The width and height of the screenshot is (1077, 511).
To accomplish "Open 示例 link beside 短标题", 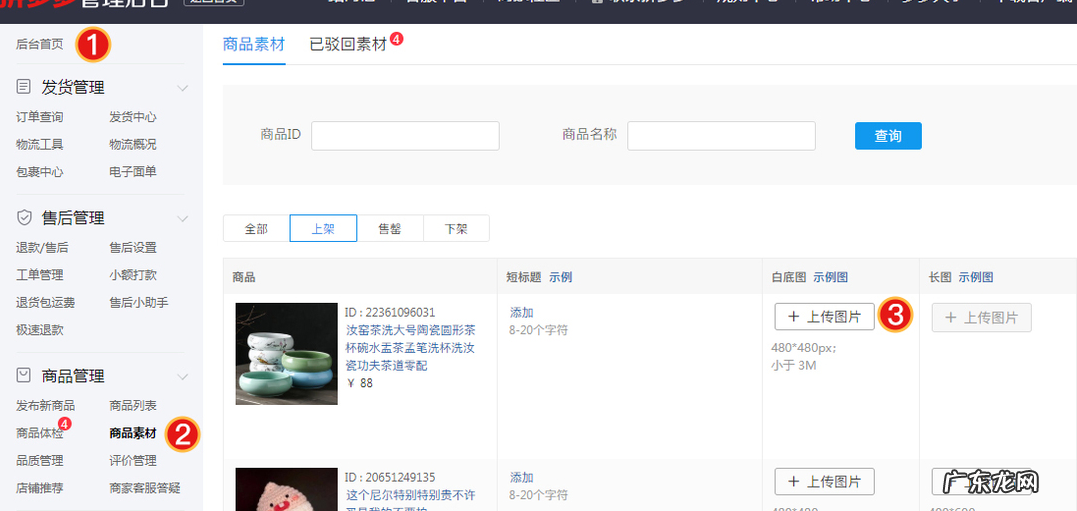I will pos(560,277).
